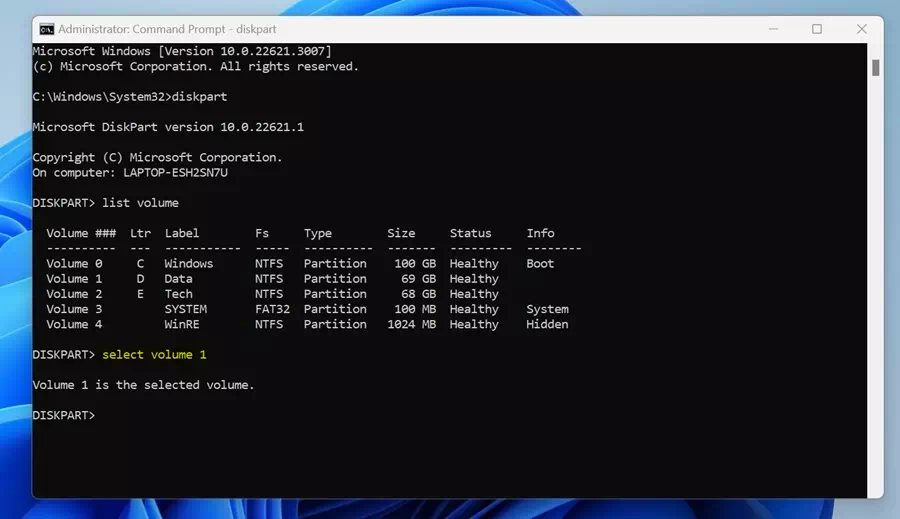Click 'Volume 1' row entry in the table

pos(74,278)
